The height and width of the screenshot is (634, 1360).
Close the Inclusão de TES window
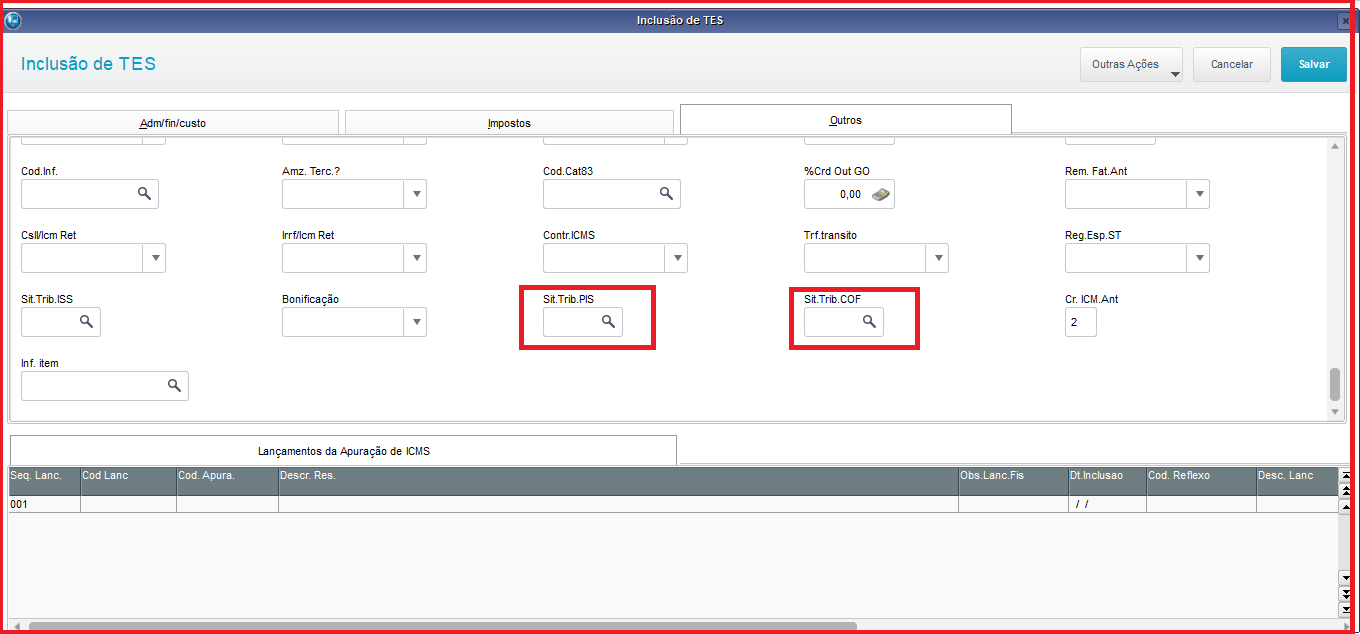point(1344,20)
